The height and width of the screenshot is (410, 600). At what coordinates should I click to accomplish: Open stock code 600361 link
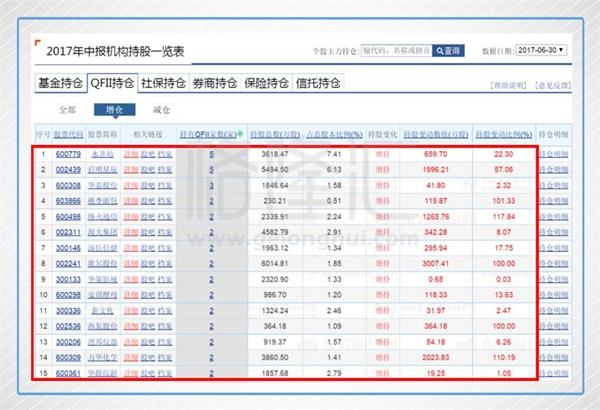(68, 373)
